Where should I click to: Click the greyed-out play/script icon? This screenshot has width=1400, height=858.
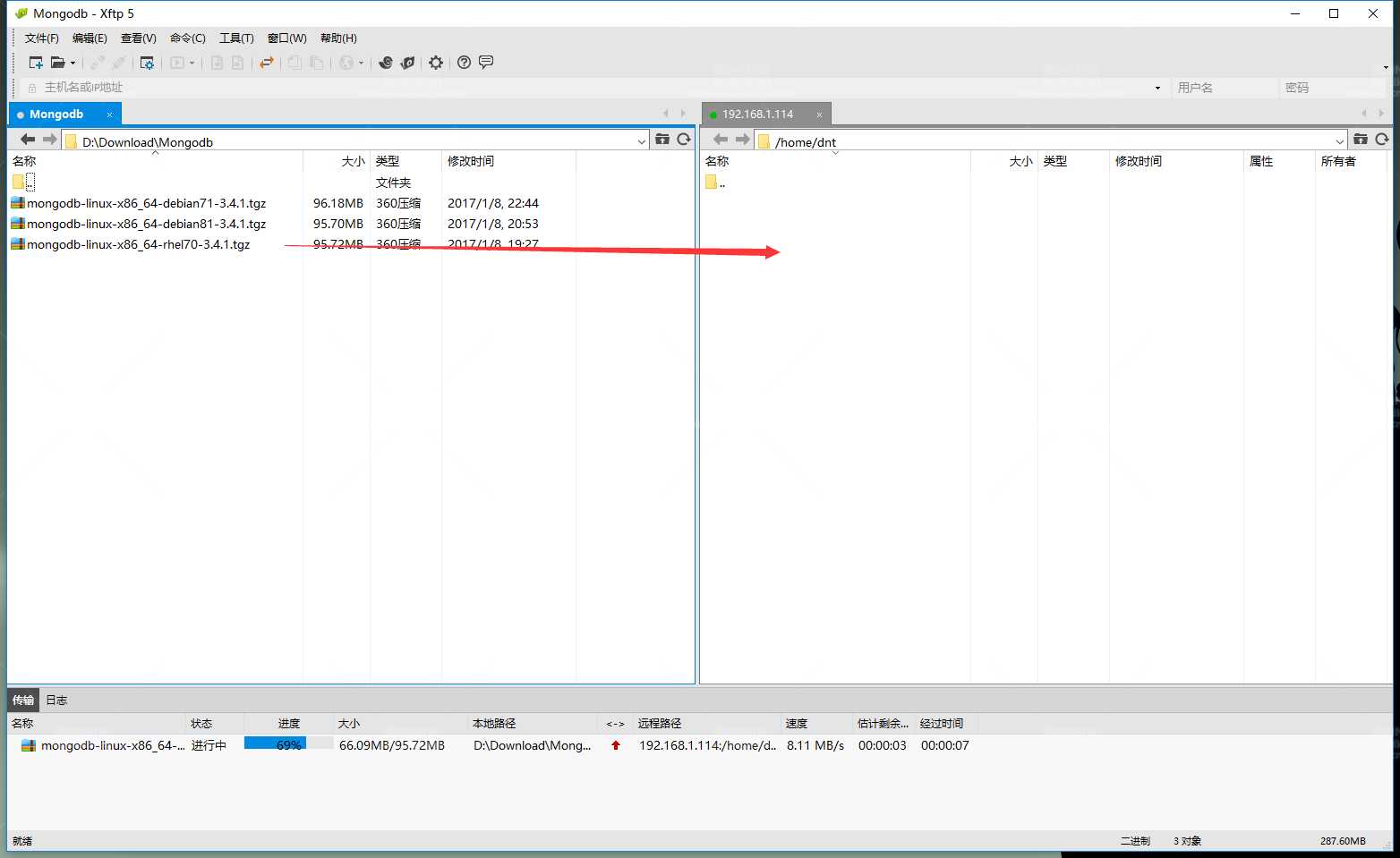177,63
